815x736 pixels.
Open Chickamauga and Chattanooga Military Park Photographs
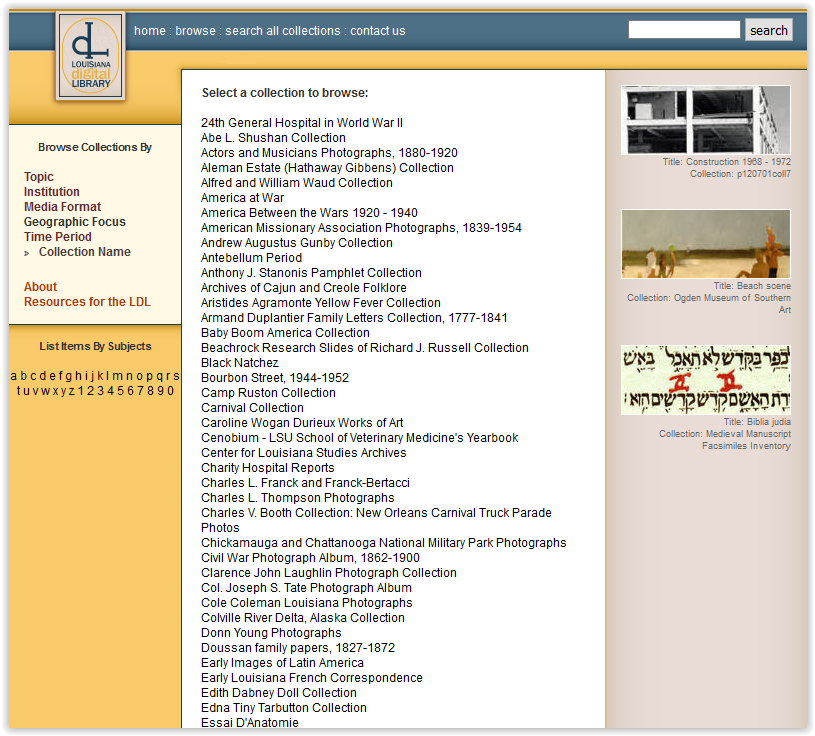(x=384, y=543)
